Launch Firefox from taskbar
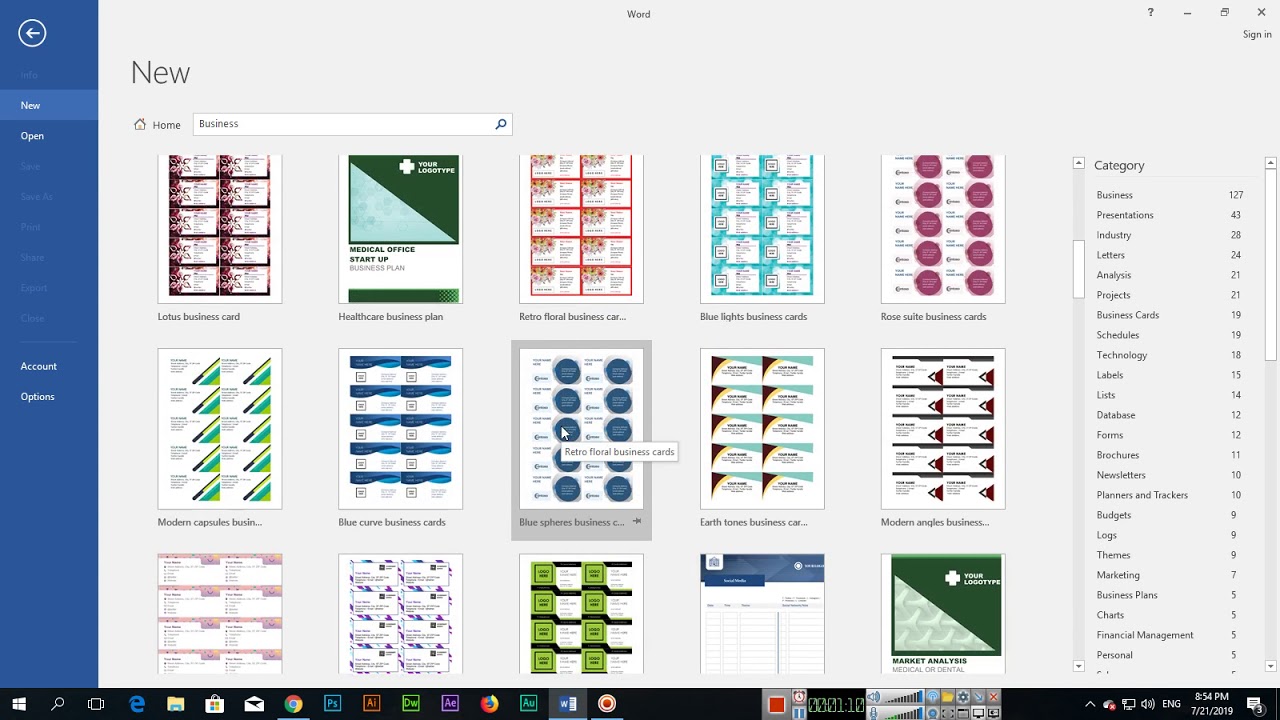Screen dimensions: 1280x720 489,704
